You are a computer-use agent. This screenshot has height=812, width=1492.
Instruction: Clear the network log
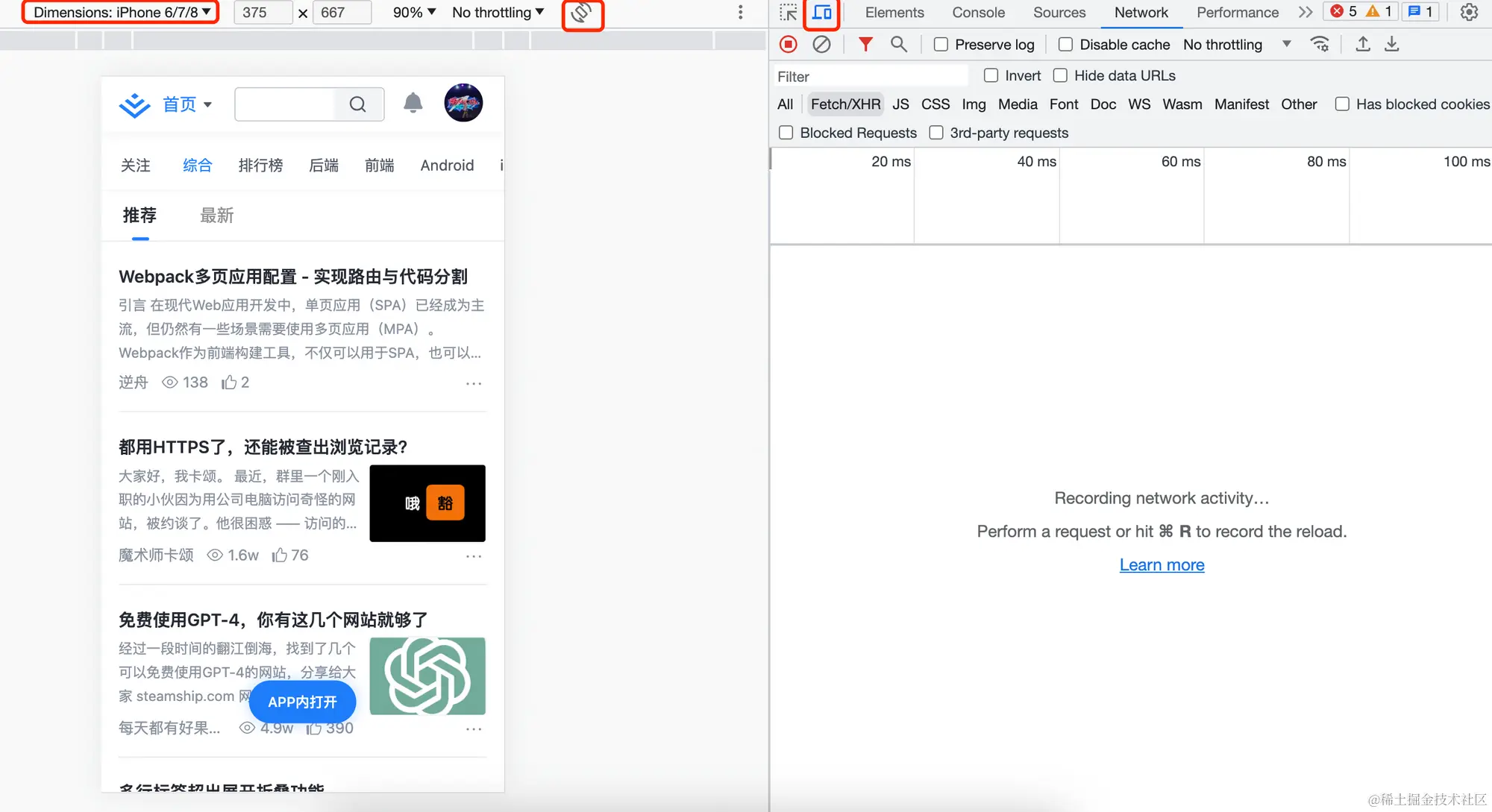(821, 45)
